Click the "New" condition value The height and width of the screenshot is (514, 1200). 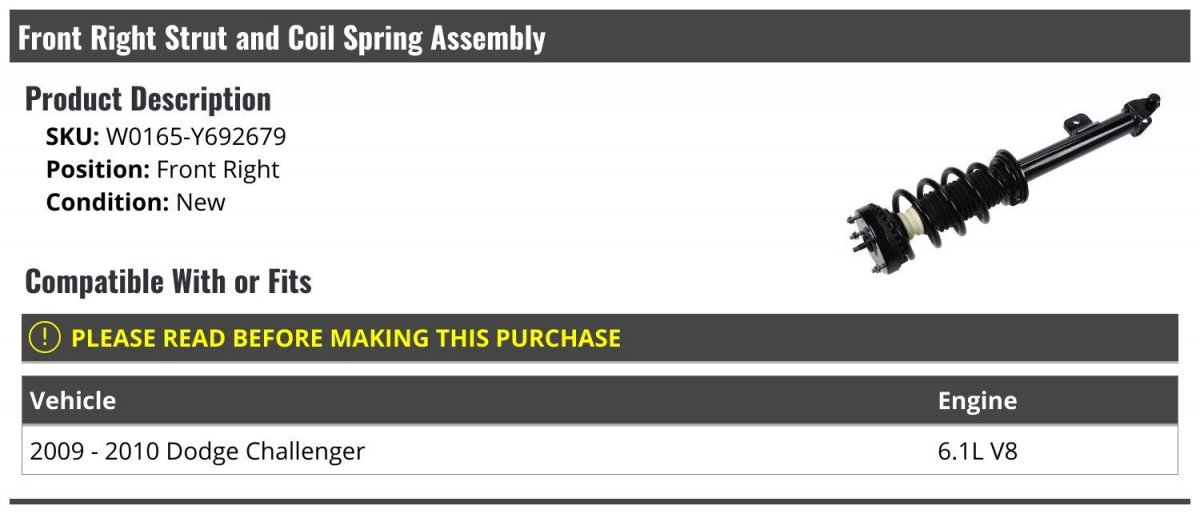pos(201,202)
